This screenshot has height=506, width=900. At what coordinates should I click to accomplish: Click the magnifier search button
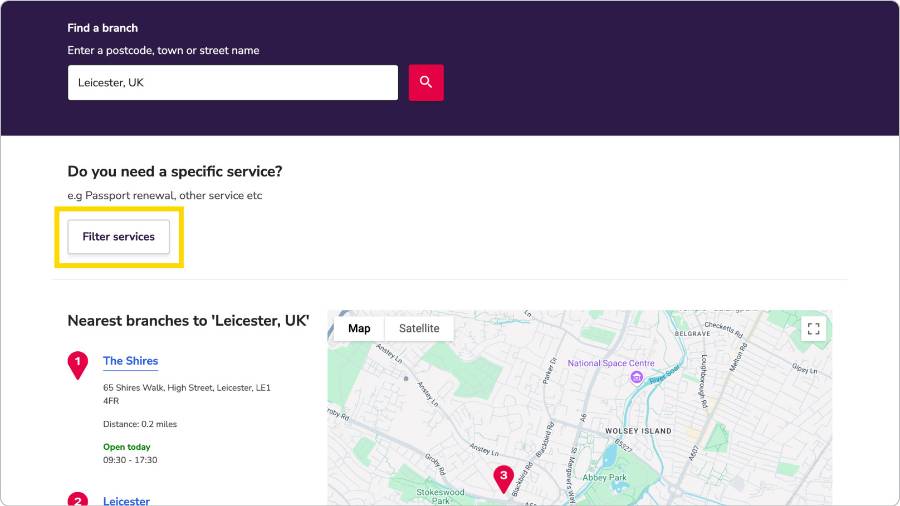pyautogui.click(x=426, y=82)
